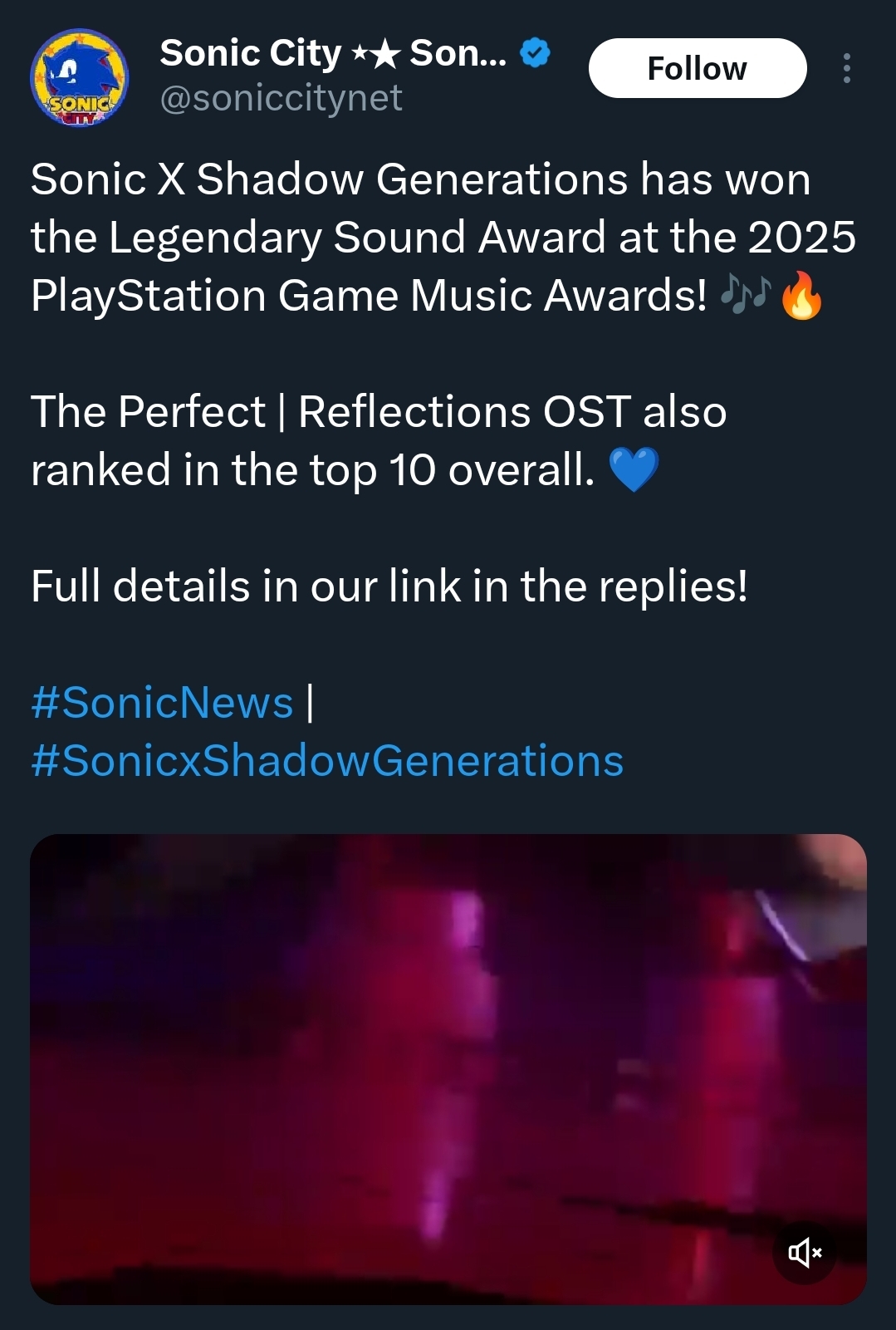Open the Sonic City profile avatar
This screenshot has height=1330, width=896.
click(80, 78)
